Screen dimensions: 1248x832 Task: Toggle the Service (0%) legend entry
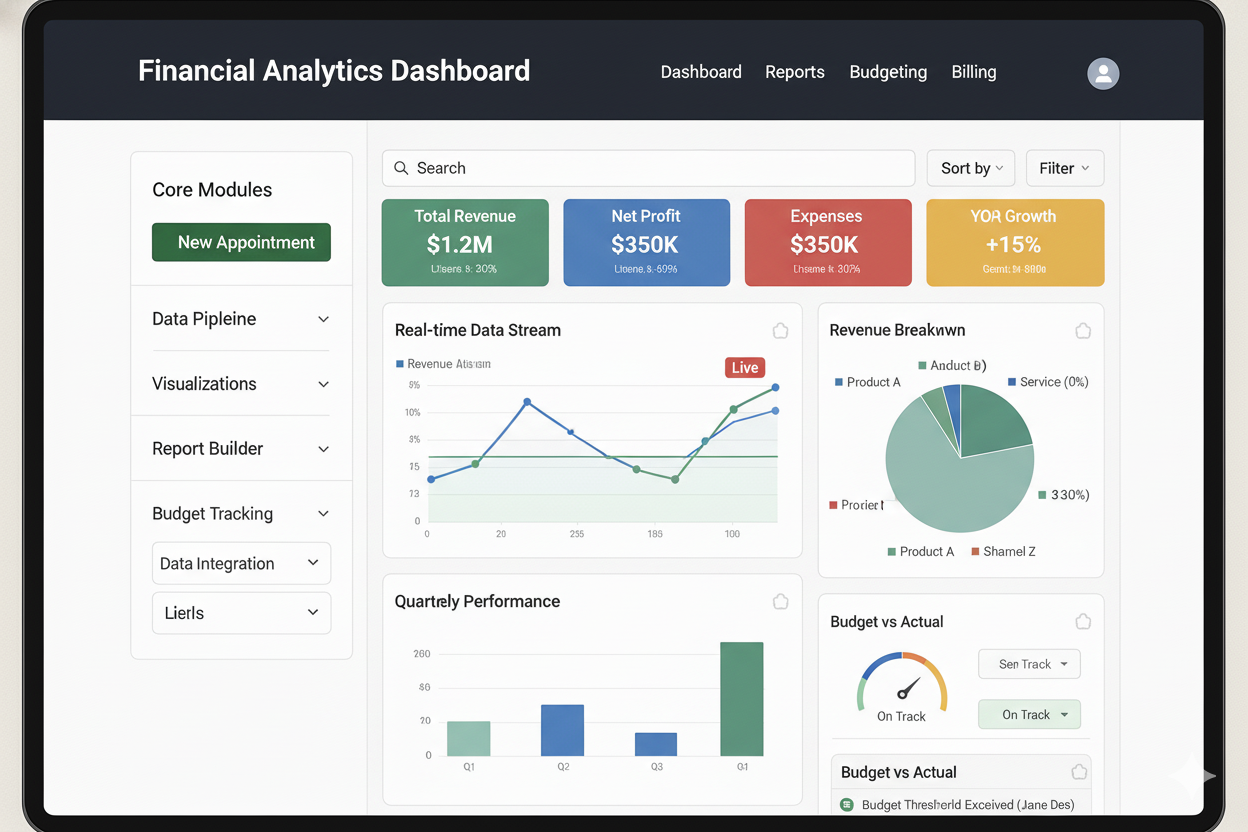pos(1047,382)
